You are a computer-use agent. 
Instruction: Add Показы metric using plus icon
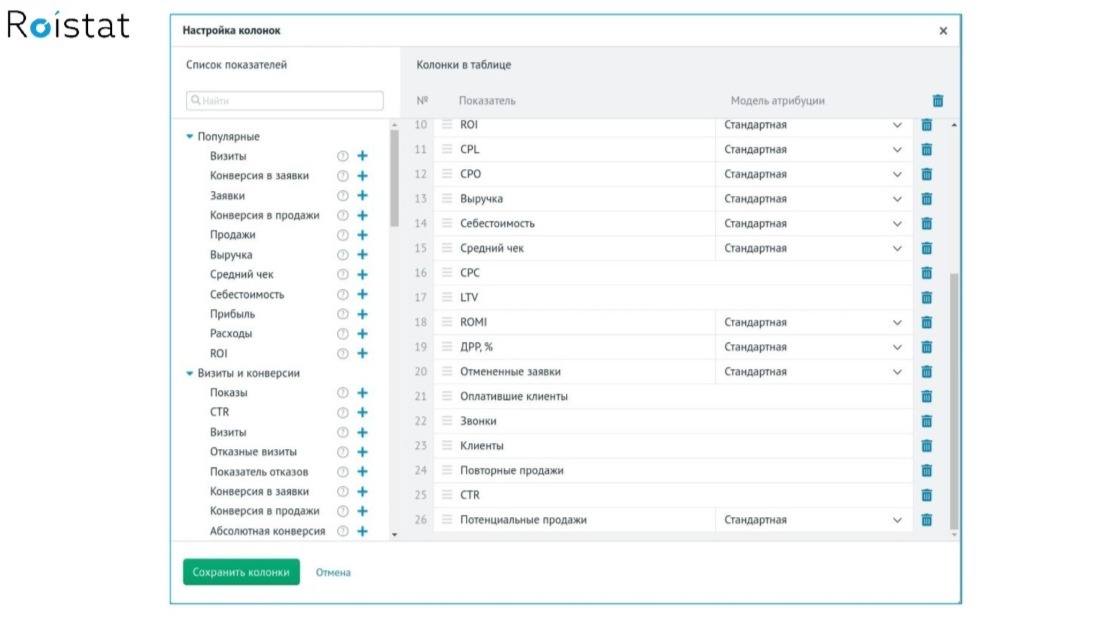tap(362, 393)
